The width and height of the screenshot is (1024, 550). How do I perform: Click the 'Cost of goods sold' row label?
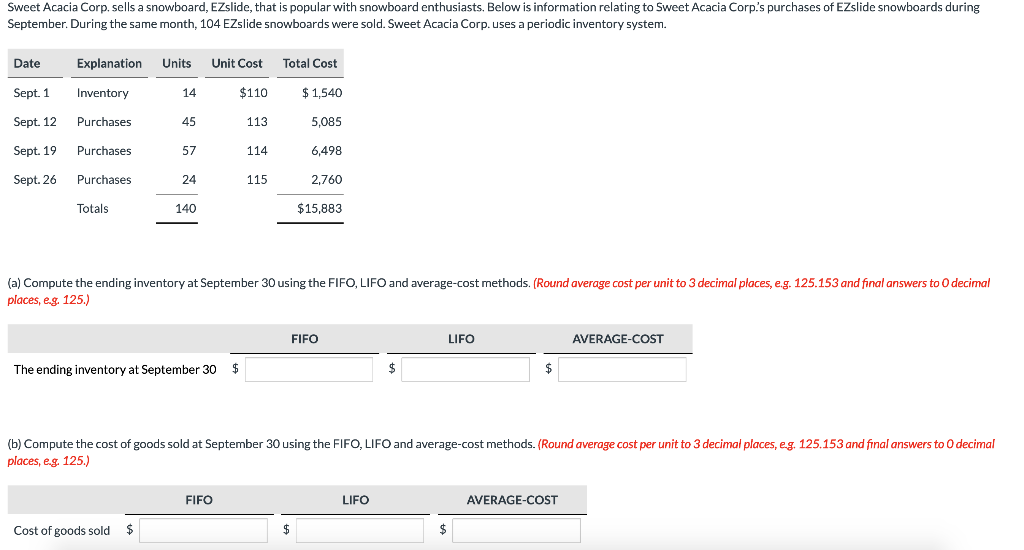61,530
